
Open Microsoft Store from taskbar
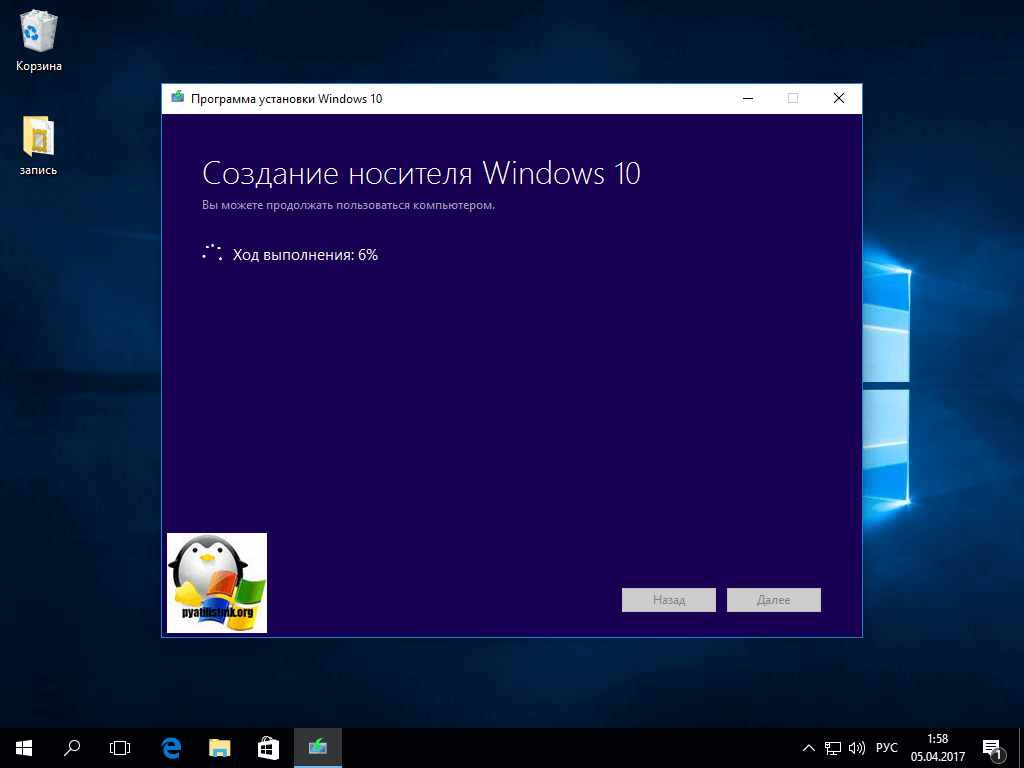(x=268, y=748)
